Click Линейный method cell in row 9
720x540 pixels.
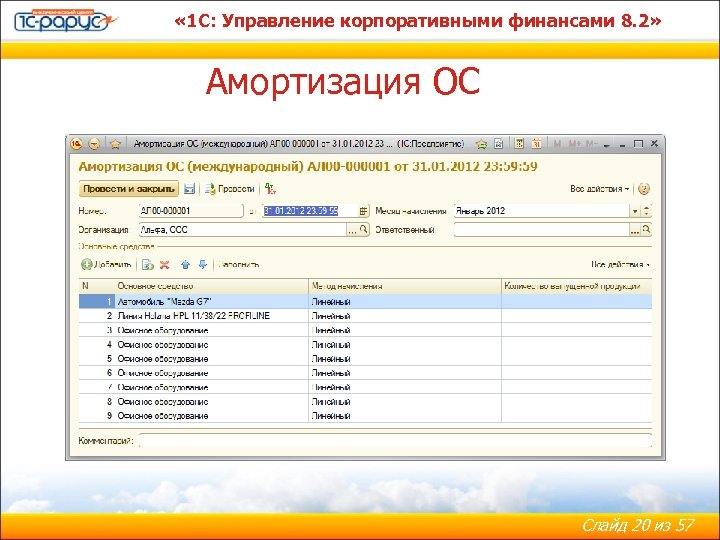[405, 416]
